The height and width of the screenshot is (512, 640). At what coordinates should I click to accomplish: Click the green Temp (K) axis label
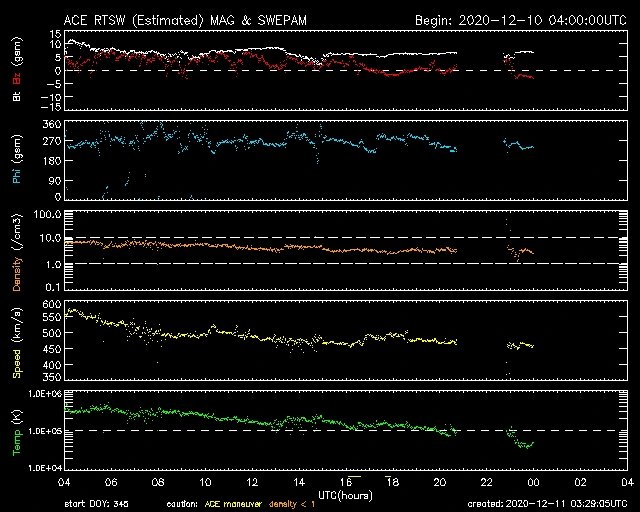coord(16,431)
